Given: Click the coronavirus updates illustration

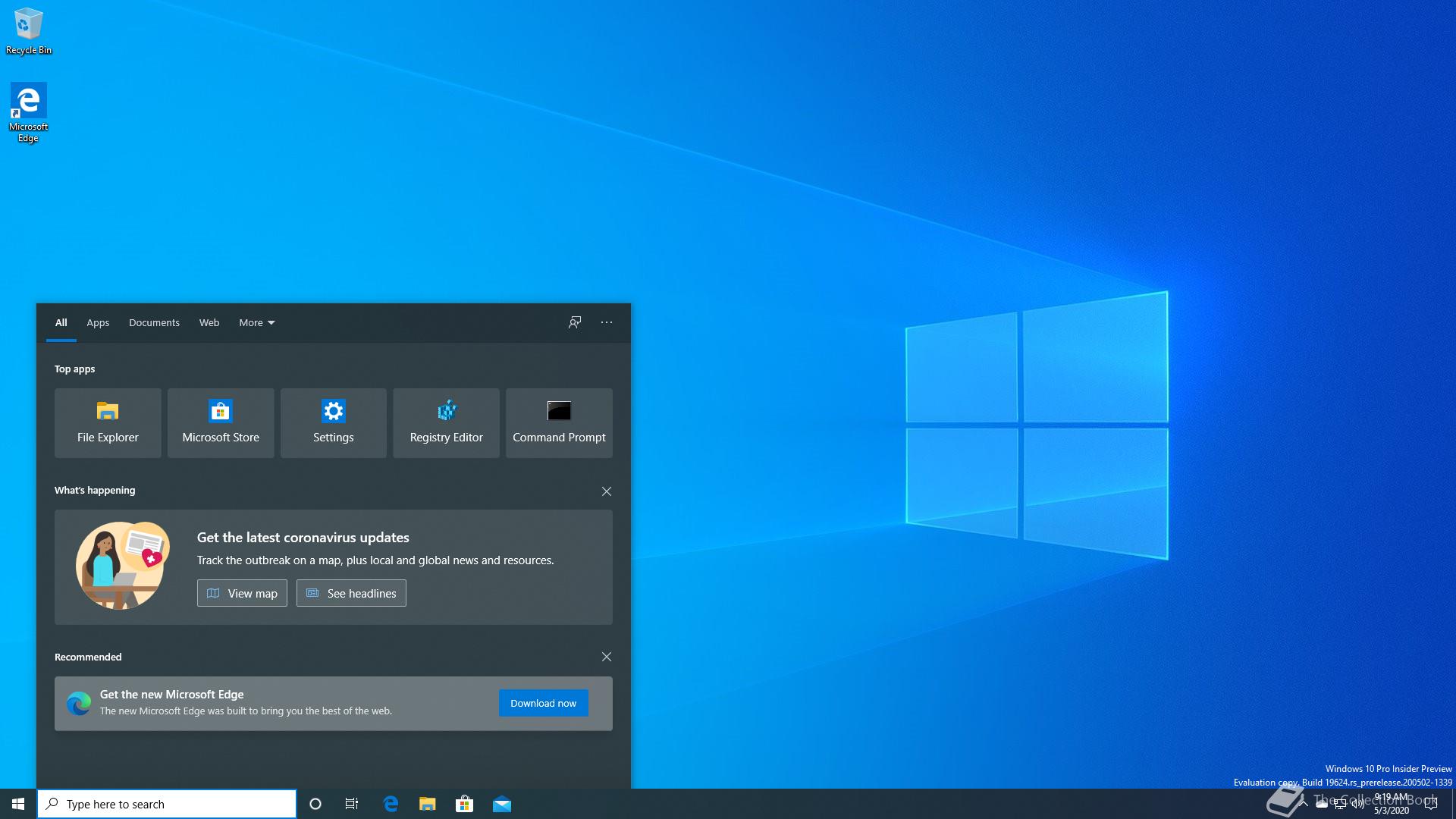Looking at the screenshot, I should pyautogui.click(x=122, y=566).
